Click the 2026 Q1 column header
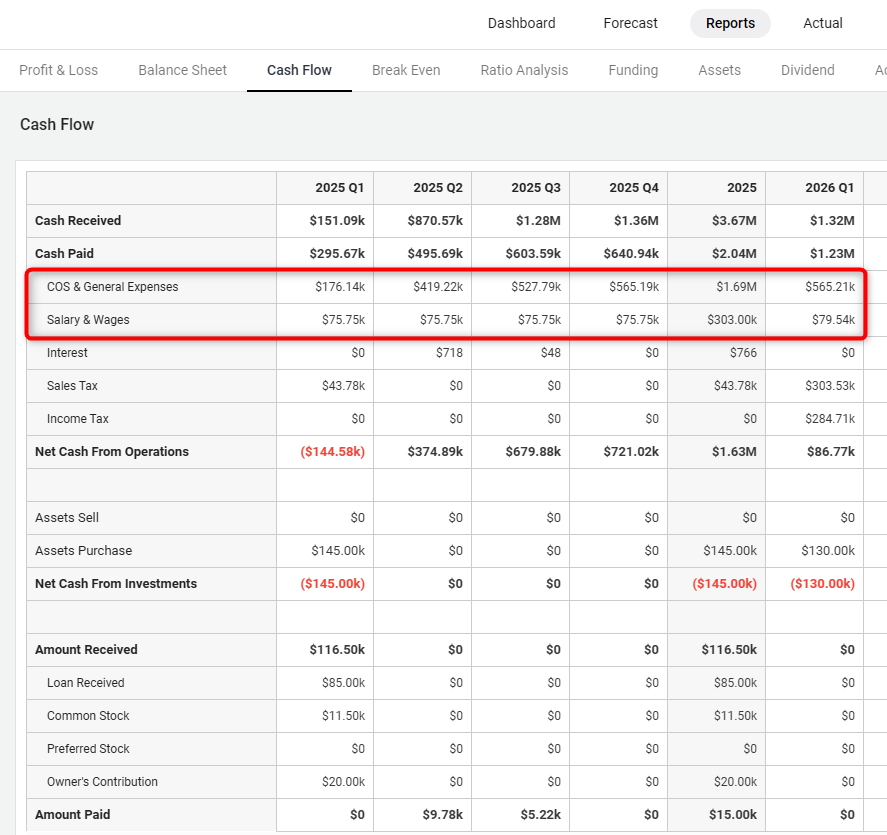The image size is (887, 835). click(x=829, y=188)
